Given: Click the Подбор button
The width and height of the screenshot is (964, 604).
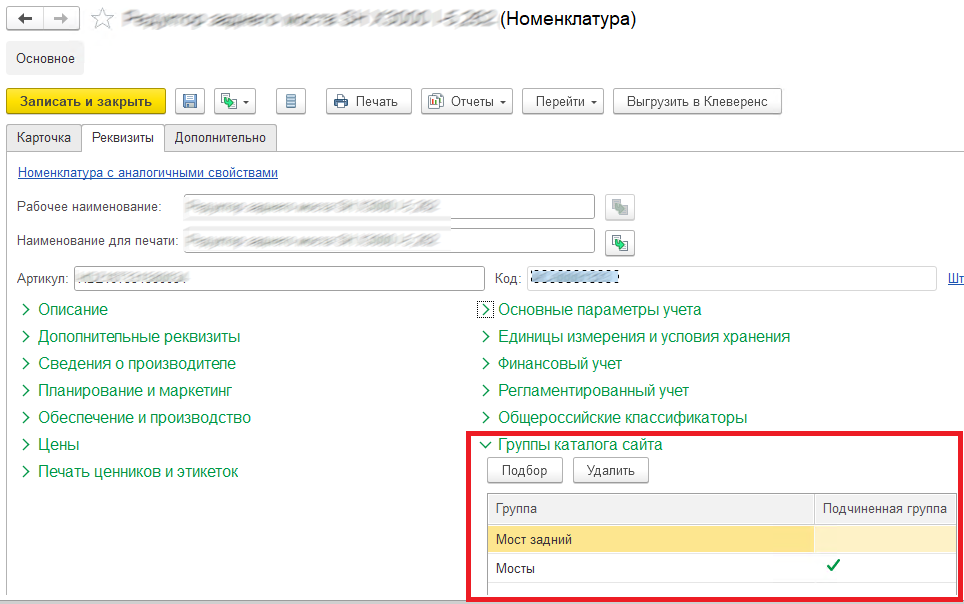Looking at the screenshot, I should (524, 471).
